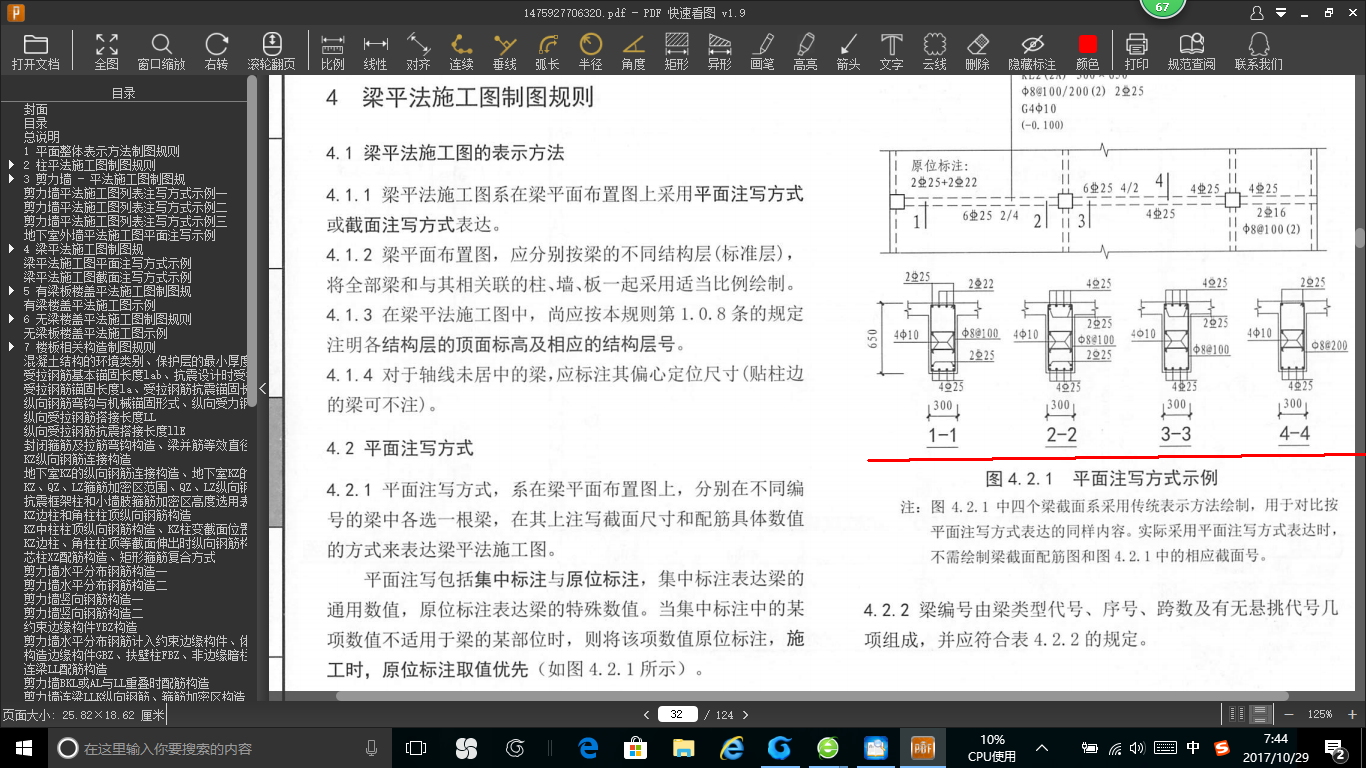The width and height of the screenshot is (1366, 768).
Task: Select the 矩形 rectangle area tool
Action: (x=677, y=51)
